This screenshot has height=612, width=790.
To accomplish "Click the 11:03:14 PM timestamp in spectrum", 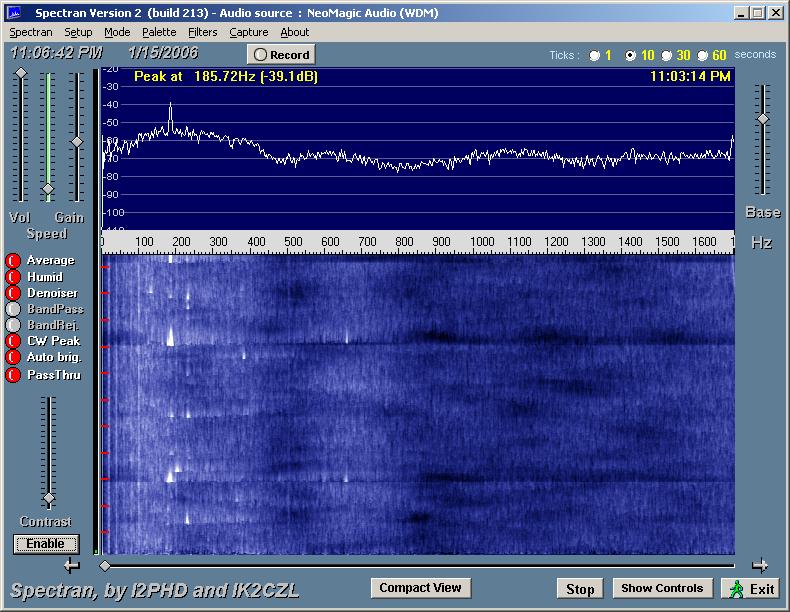I will tap(690, 77).
